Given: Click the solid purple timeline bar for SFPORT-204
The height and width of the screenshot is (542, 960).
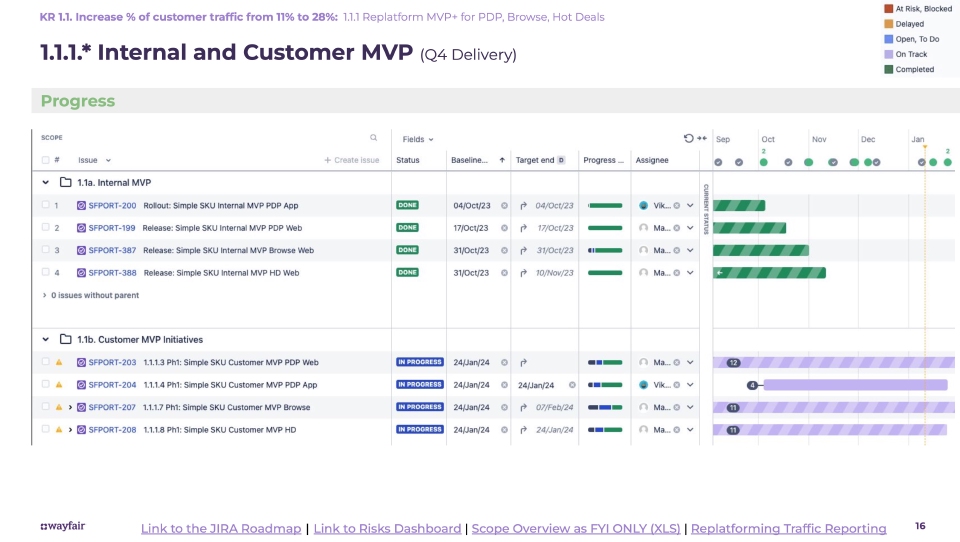Looking at the screenshot, I should [x=855, y=385].
